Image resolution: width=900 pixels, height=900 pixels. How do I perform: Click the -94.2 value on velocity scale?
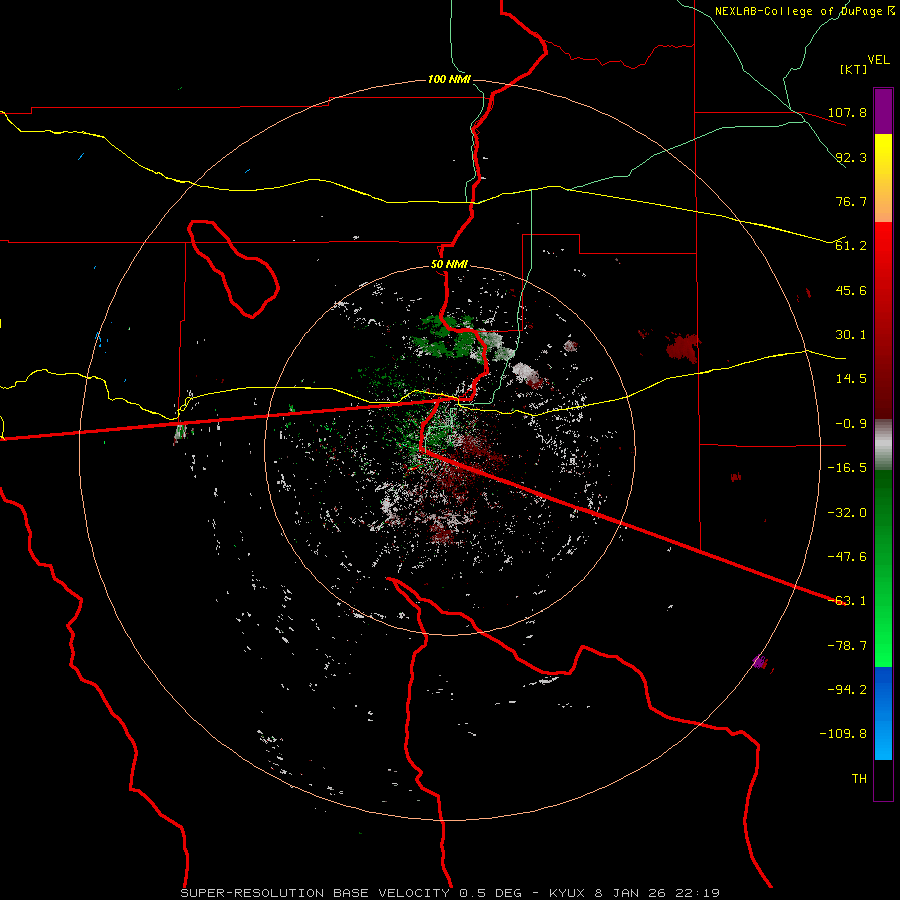tap(847, 690)
